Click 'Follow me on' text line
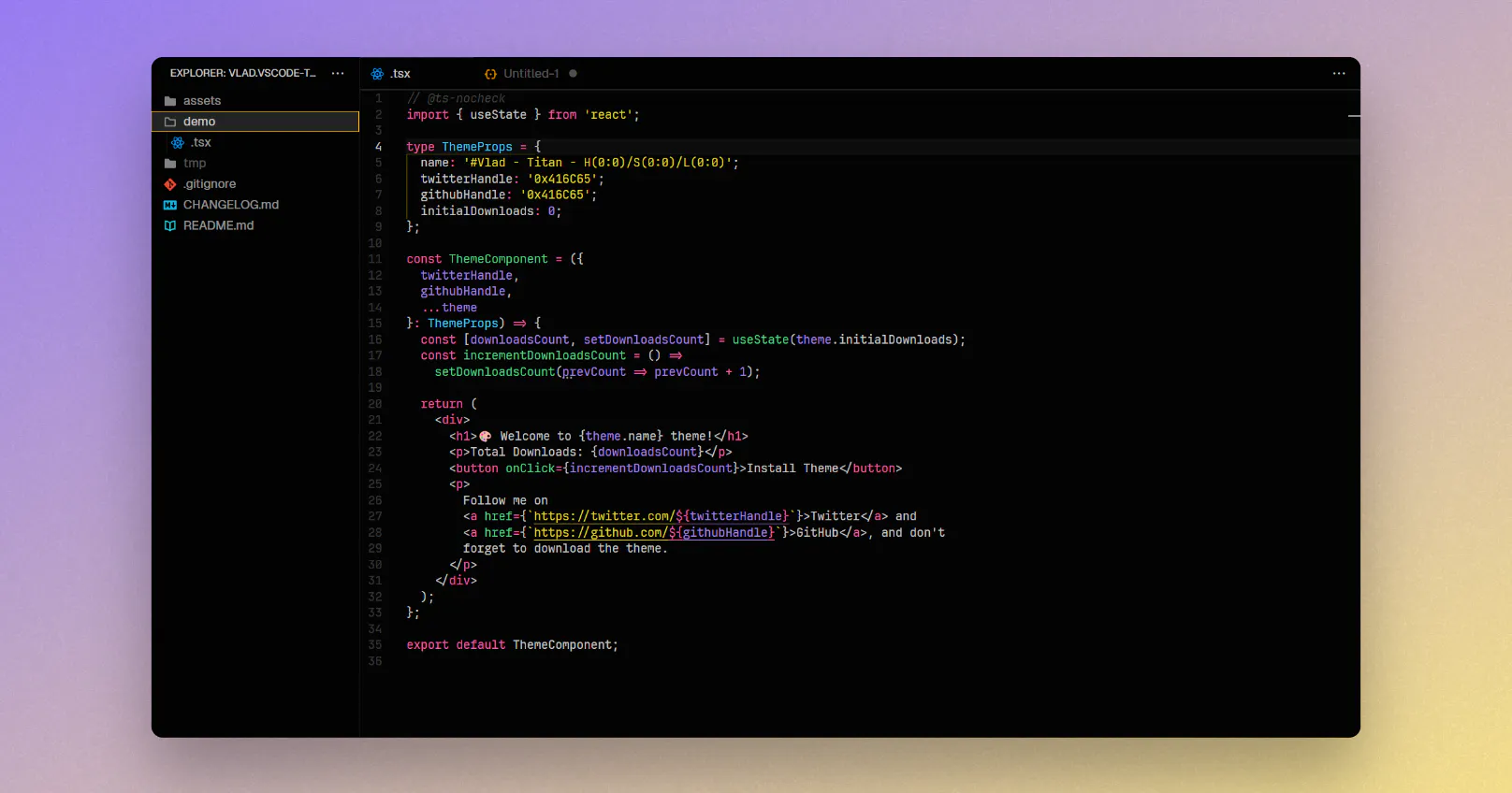Viewport: 1512px width, 793px height. tap(505, 500)
